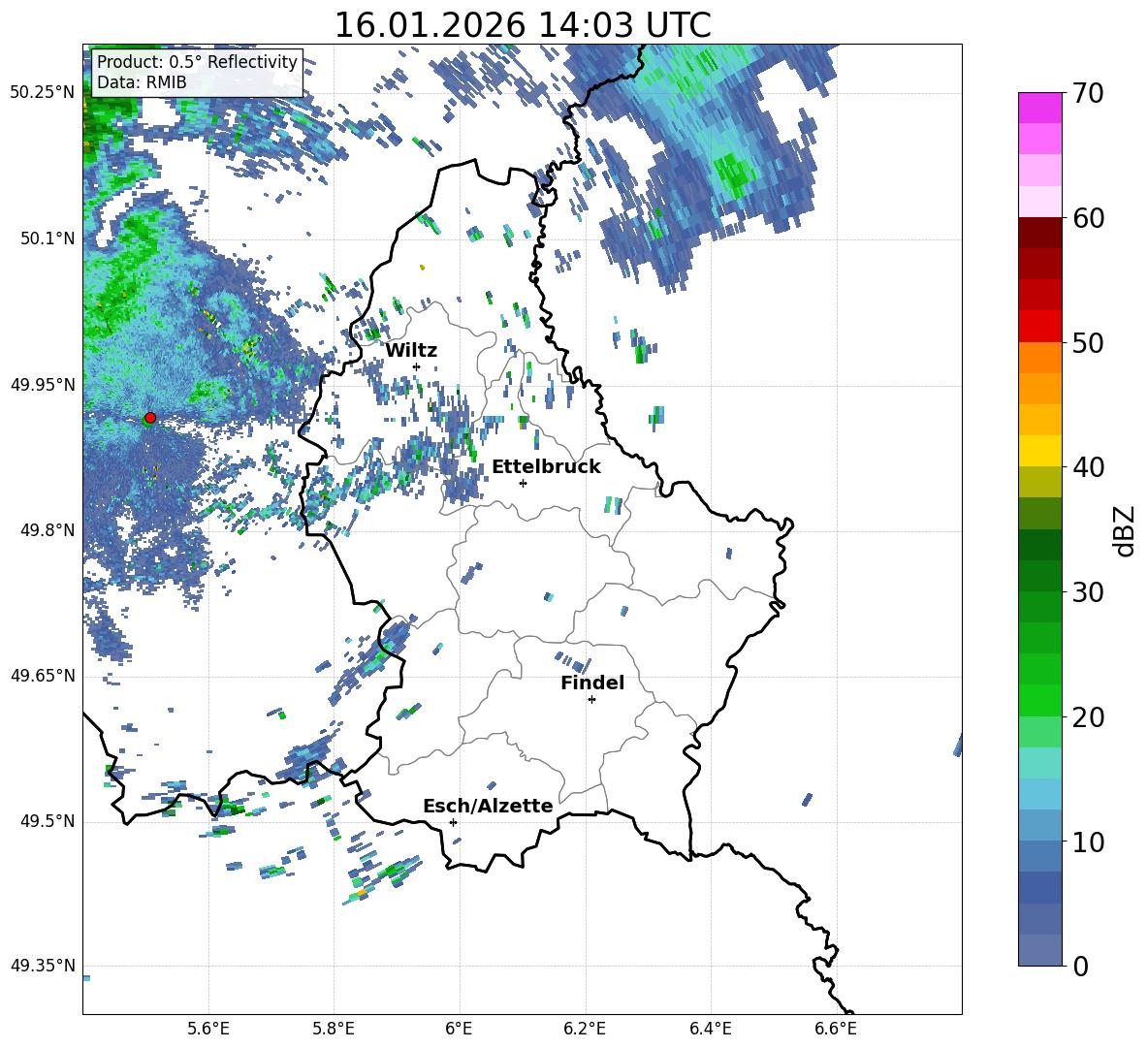Click the Product: 0.5° Reflectivity text

pyautogui.click(x=197, y=61)
